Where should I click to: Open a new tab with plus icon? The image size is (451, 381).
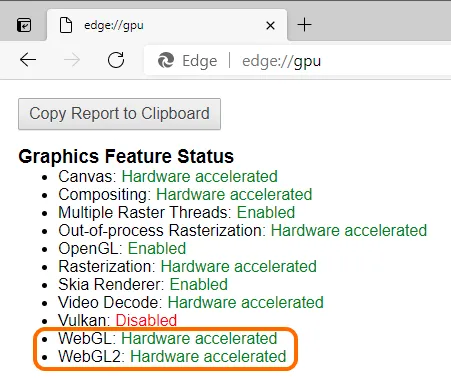(x=304, y=25)
